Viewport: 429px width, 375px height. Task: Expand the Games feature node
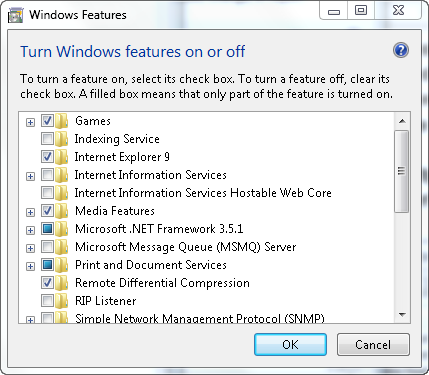pyautogui.click(x=30, y=122)
